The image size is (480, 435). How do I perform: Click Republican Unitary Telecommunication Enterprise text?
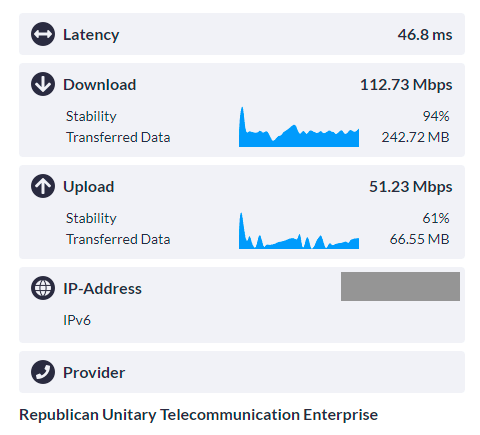pyautogui.click(x=199, y=415)
